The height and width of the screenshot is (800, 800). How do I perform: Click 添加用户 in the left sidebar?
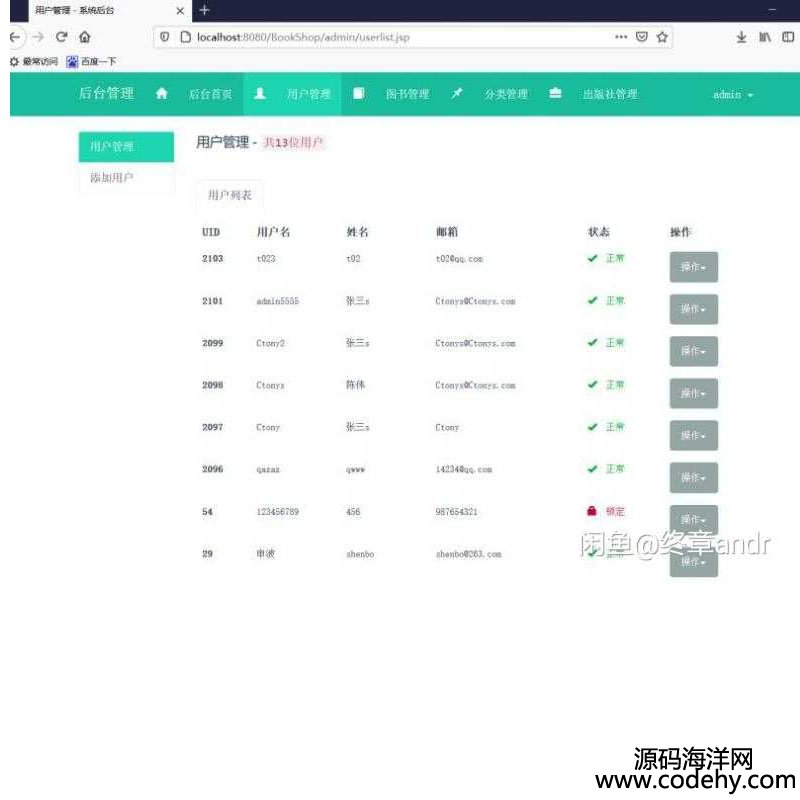click(112, 178)
